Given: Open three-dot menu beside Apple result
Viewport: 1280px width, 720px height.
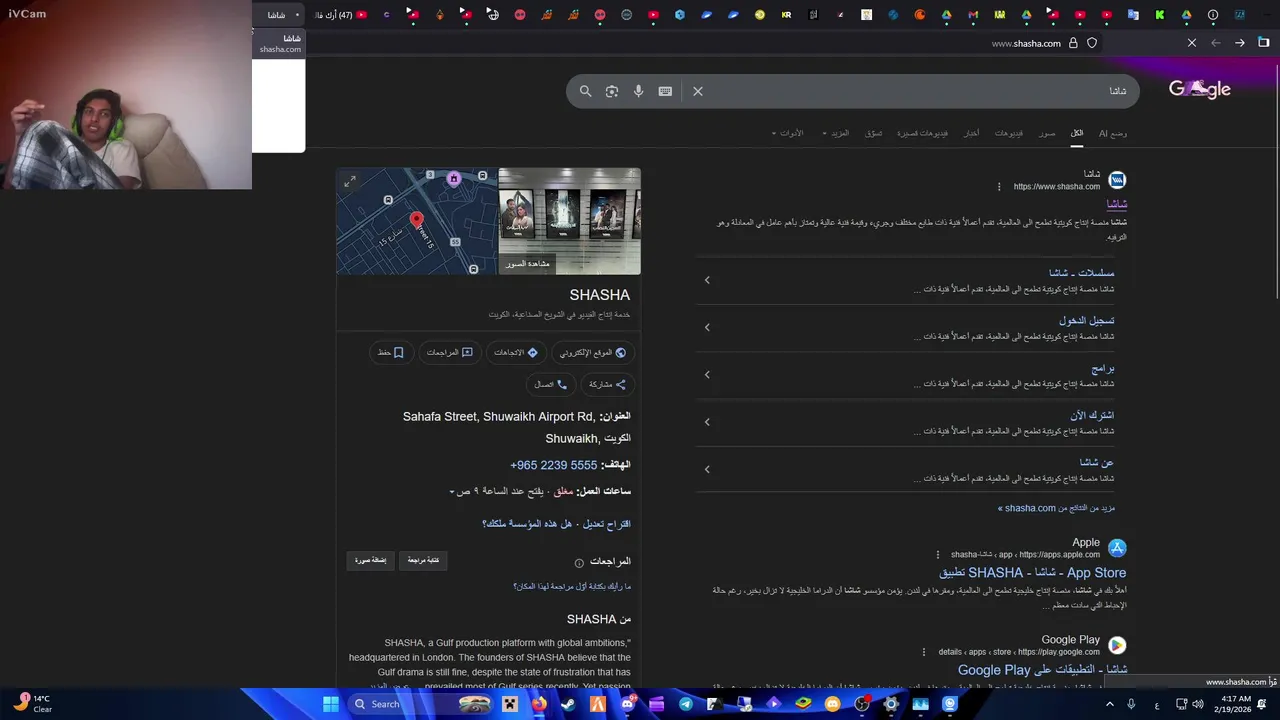Looking at the screenshot, I should 937,554.
